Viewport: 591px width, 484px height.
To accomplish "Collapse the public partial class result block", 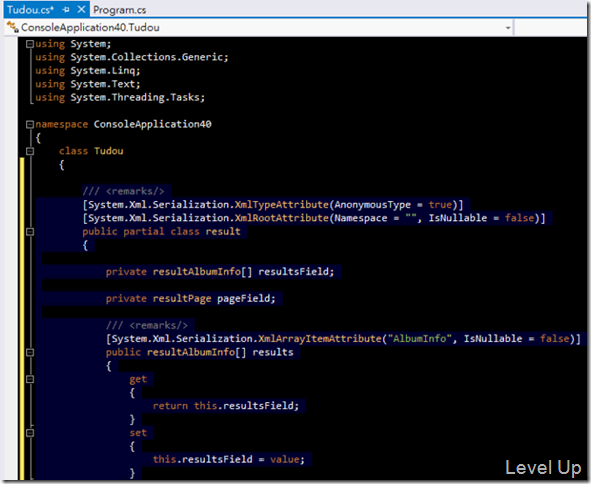I will point(30,232).
